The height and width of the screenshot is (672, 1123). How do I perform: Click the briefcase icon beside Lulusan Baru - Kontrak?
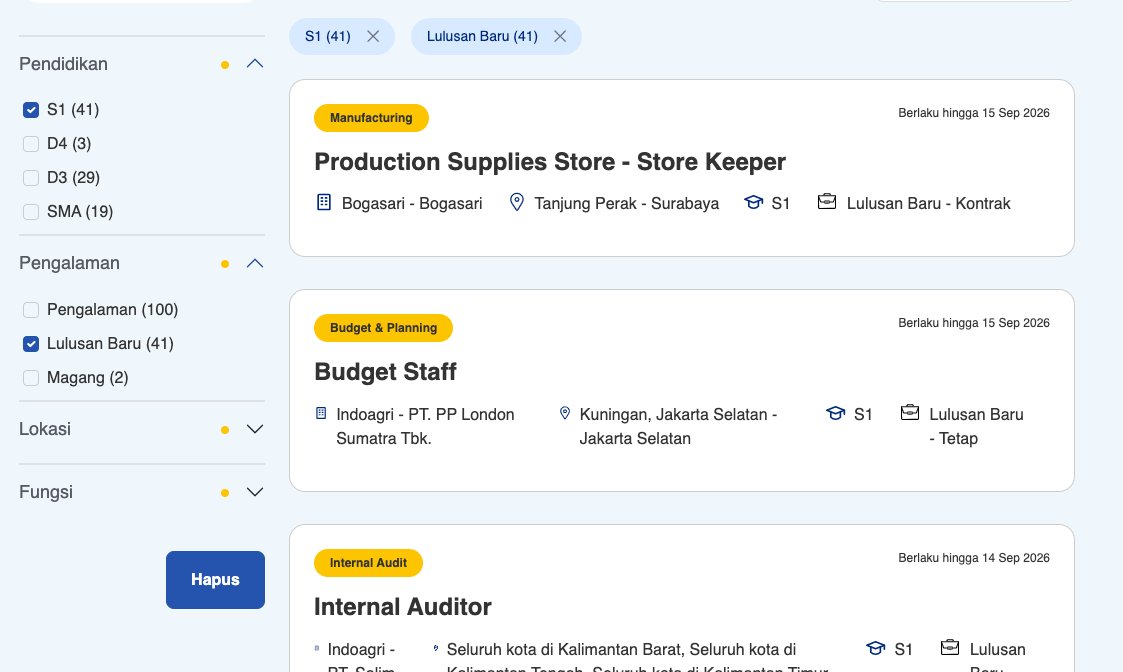[x=827, y=201]
